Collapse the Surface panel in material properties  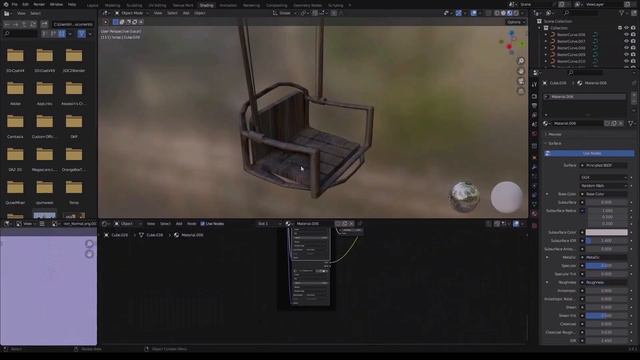[x=554, y=144]
